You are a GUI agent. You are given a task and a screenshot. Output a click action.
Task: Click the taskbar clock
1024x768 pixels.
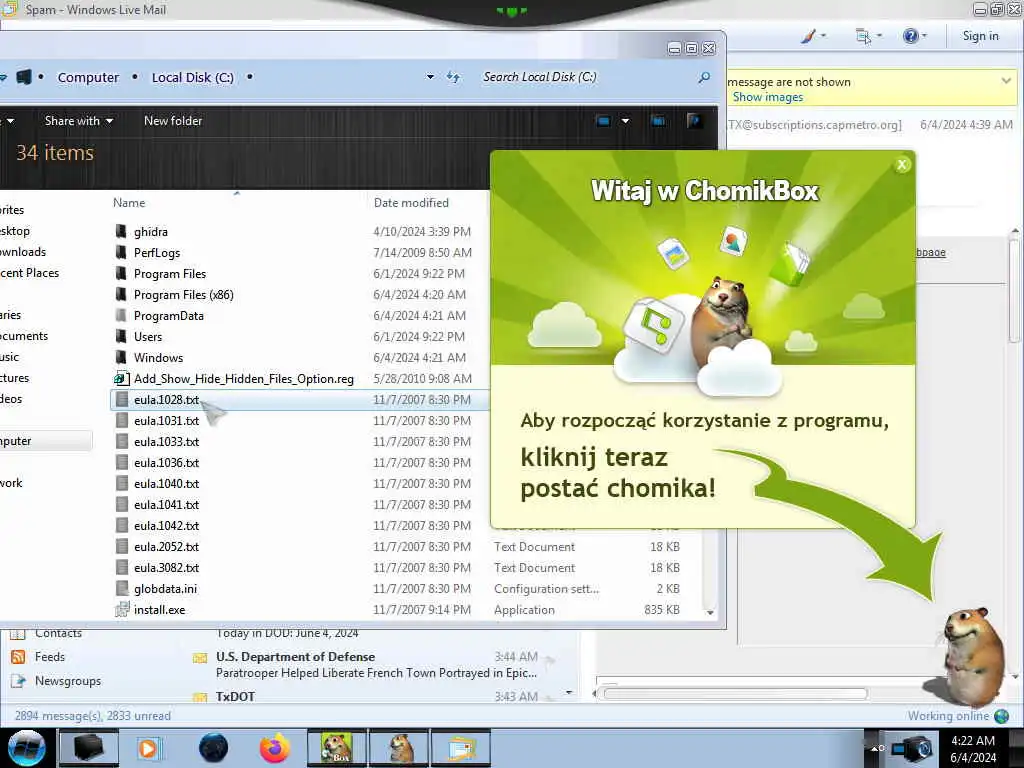(x=973, y=749)
